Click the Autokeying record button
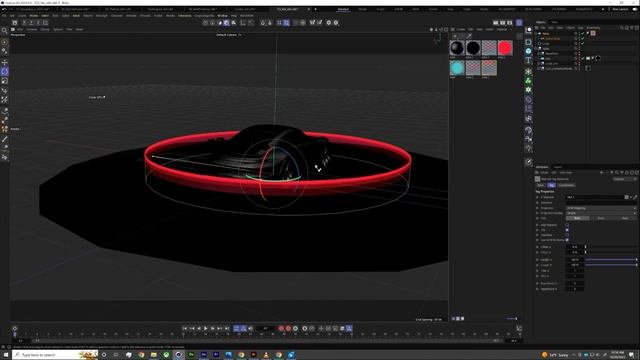 coord(288,328)
